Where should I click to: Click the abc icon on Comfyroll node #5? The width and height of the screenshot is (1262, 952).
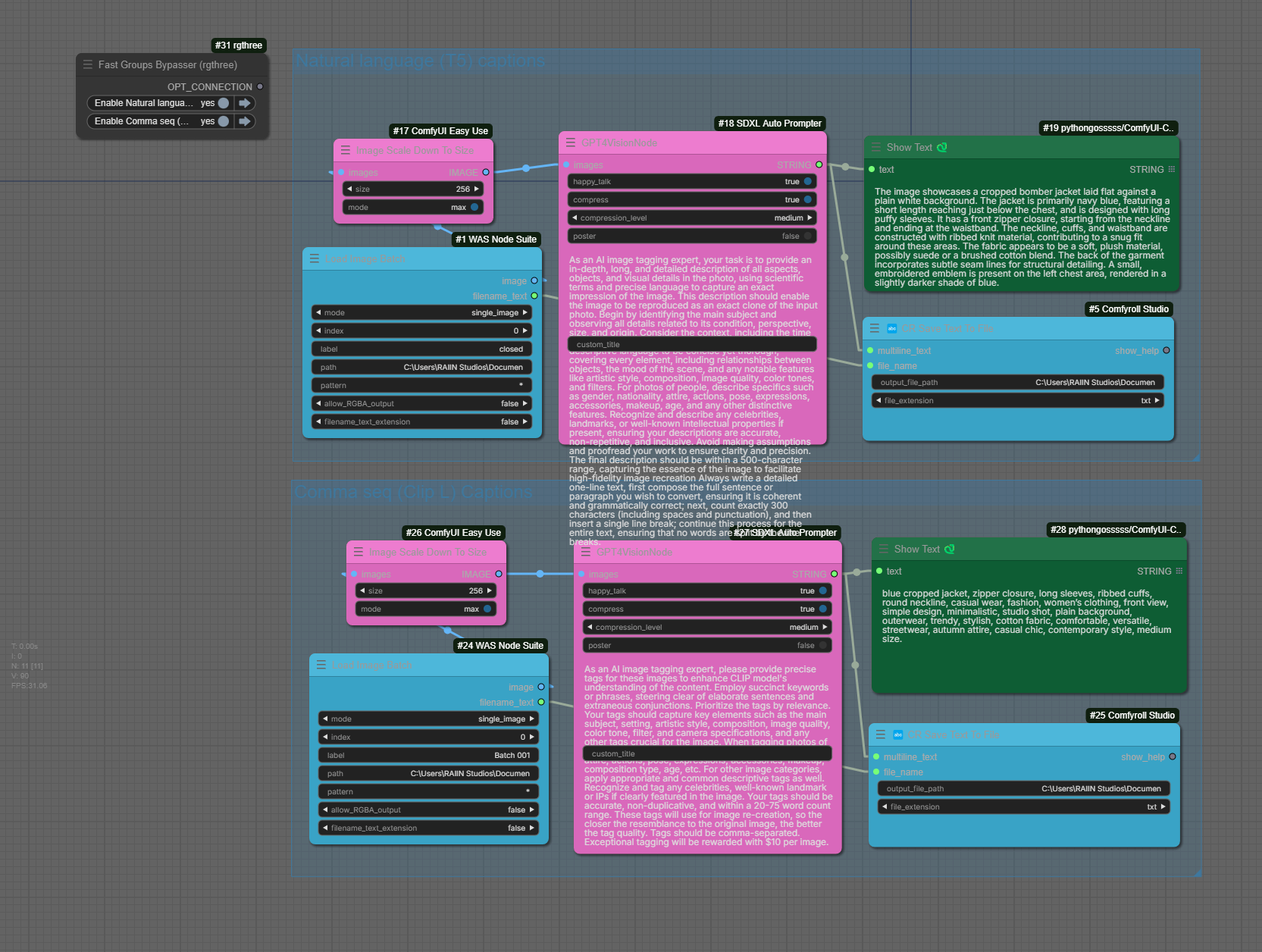(x=892, y=329)
